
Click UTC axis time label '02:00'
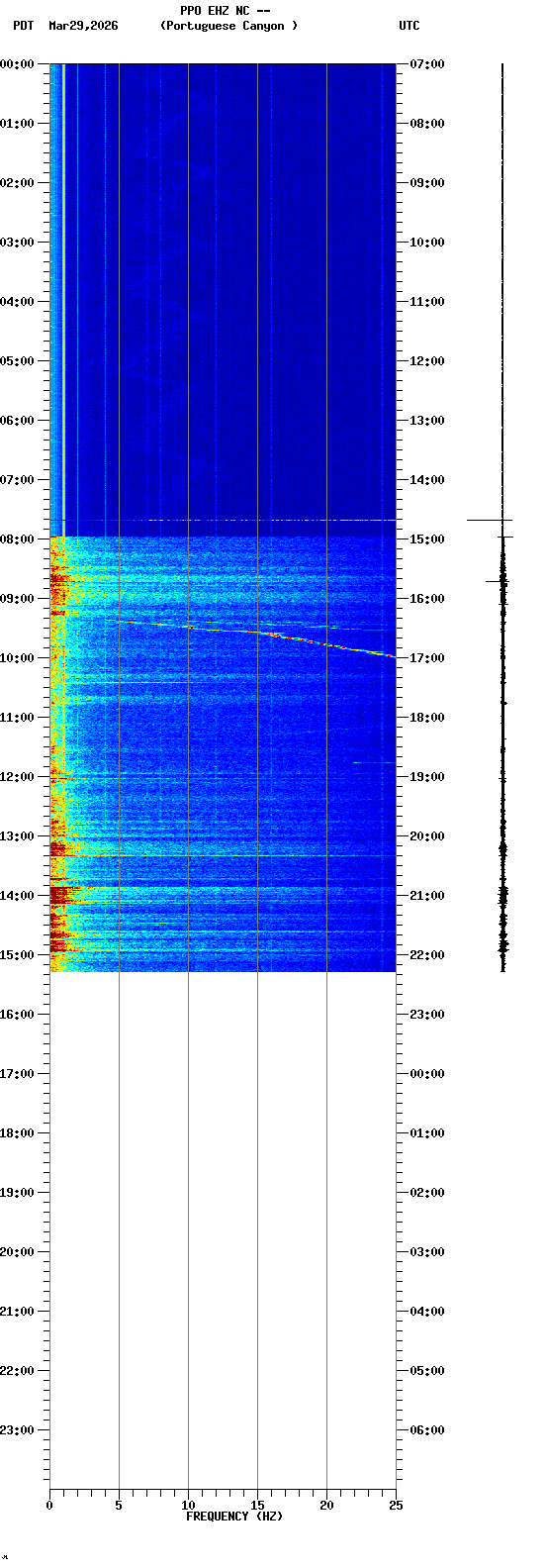click(427, 1193)
